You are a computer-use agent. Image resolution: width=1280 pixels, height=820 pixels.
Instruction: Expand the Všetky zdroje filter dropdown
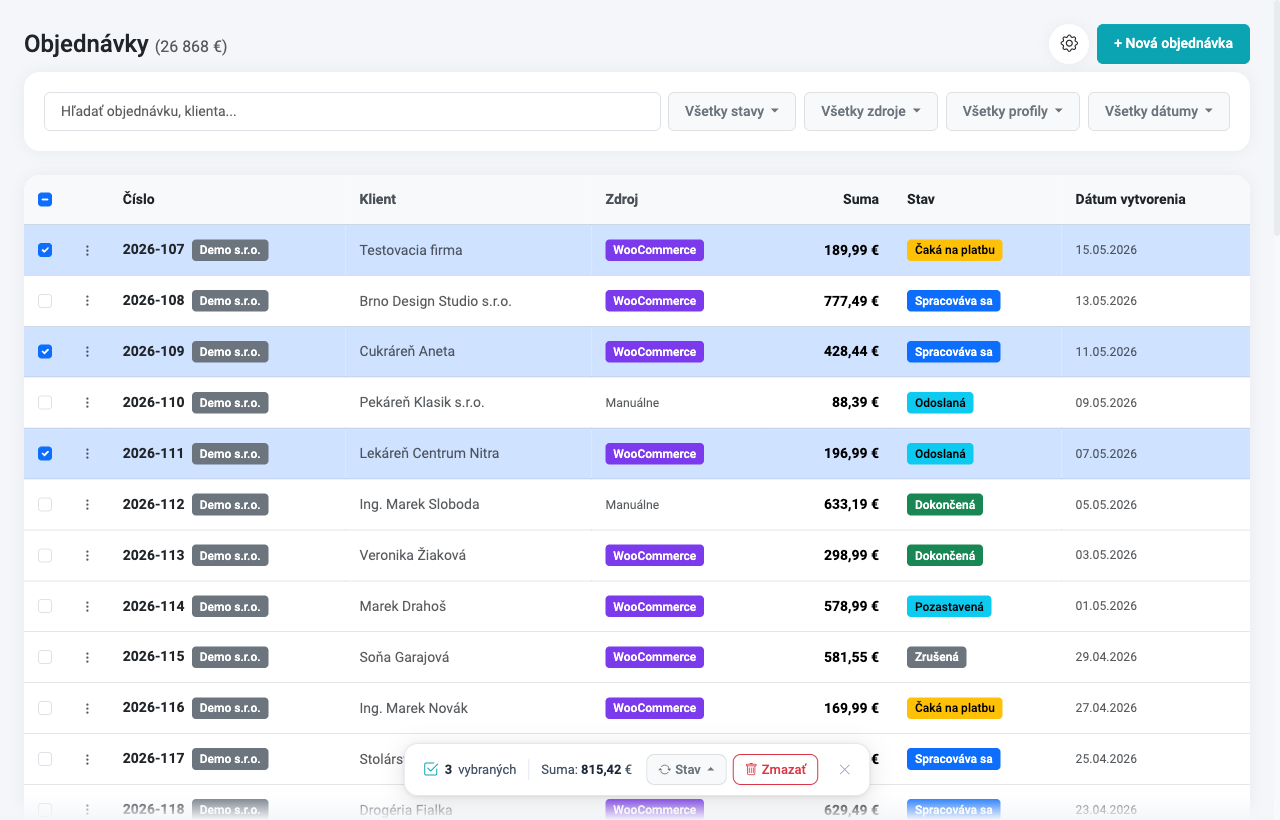tap(871, 111)
